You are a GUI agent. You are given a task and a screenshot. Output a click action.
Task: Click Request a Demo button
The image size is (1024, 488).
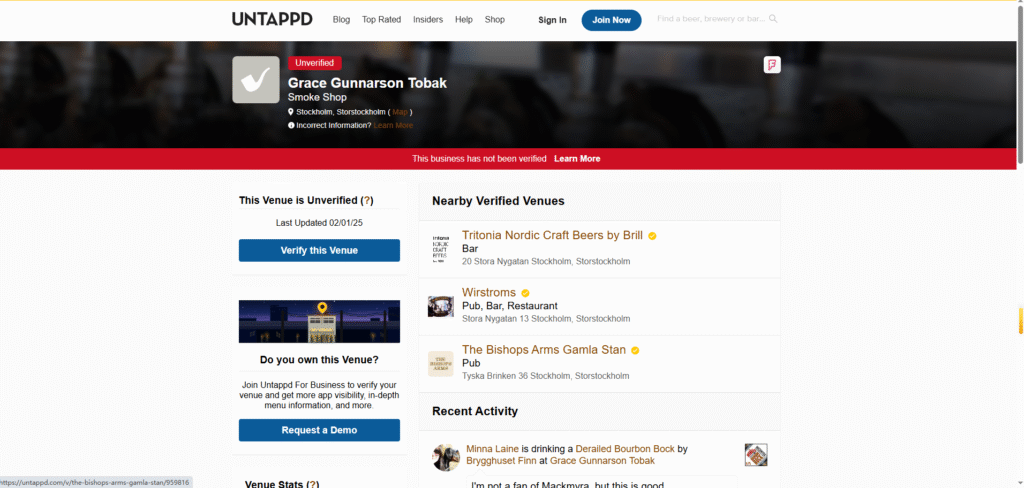pyautogui.click(x=319, y=430)
